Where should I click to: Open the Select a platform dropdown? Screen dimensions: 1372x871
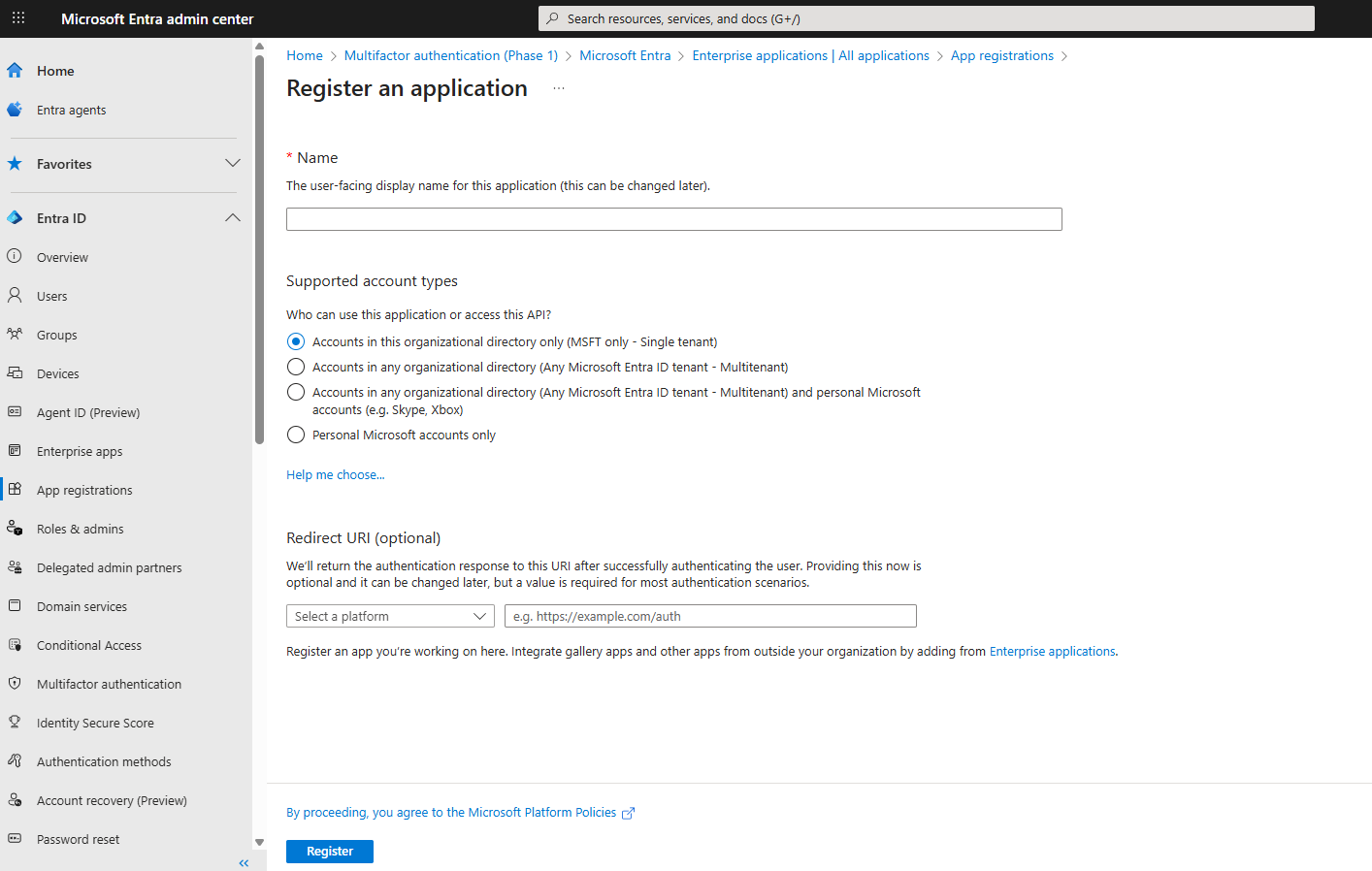pyautogui.click(x=390, y=615)
